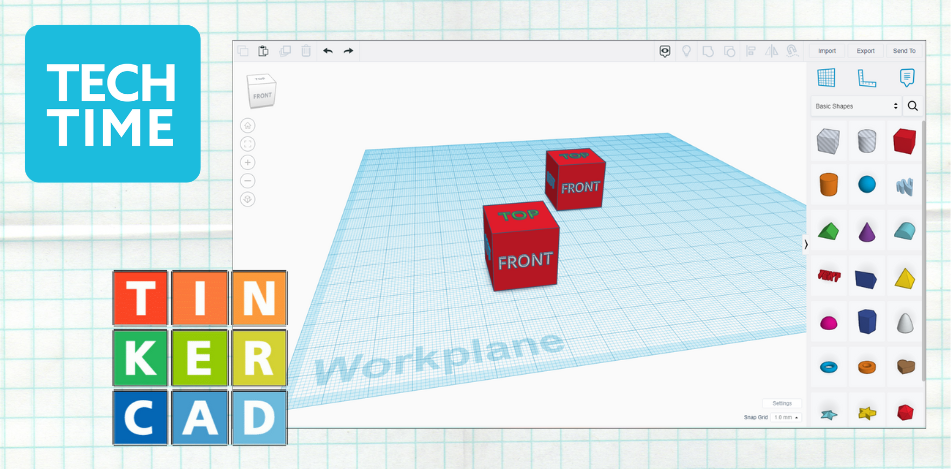Pick the orange Tube shape

[867, 366]
